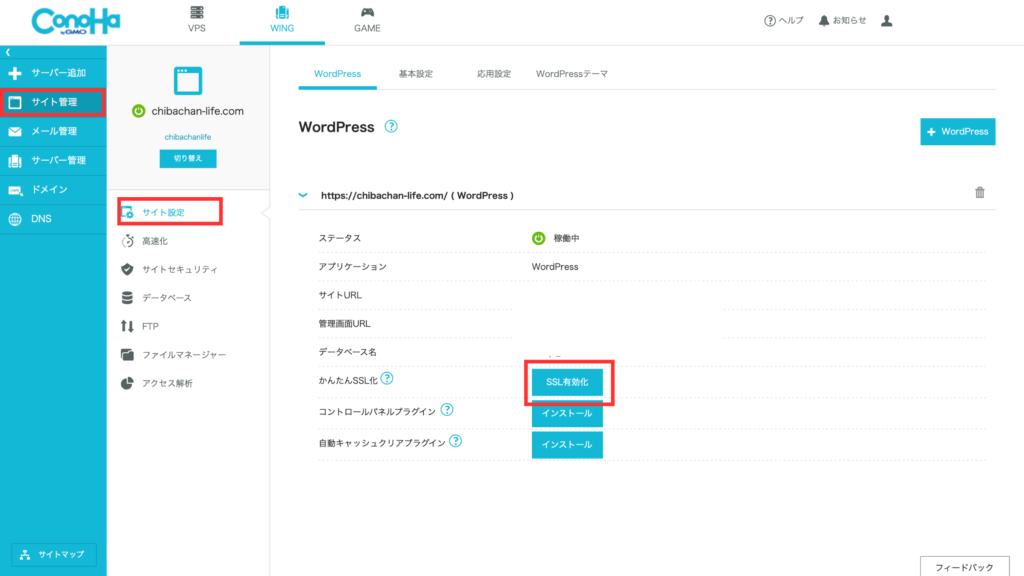Open サーバー管理 in sidebar
Screen dimensions: 1024x576
click(x=53, y=161)
